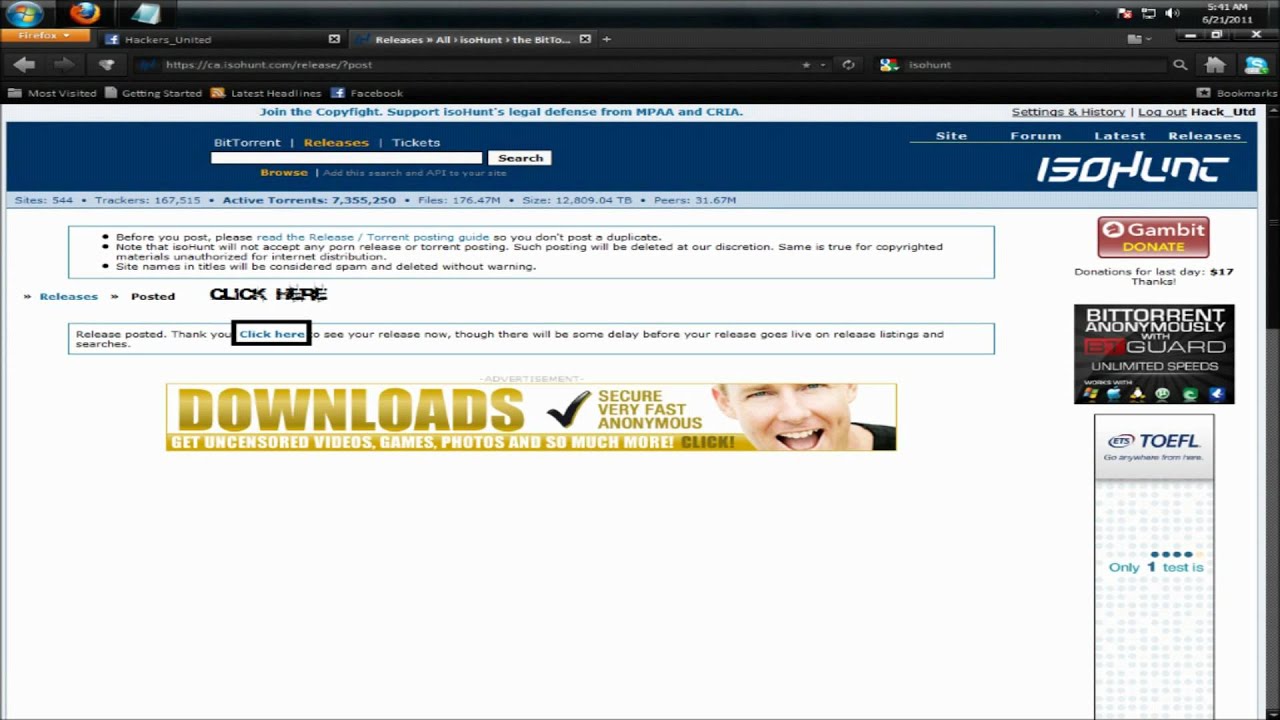The image size is (1280, 720).
Task: Click the browser search box containing isohunt
Action: [x=1035, y=65]
